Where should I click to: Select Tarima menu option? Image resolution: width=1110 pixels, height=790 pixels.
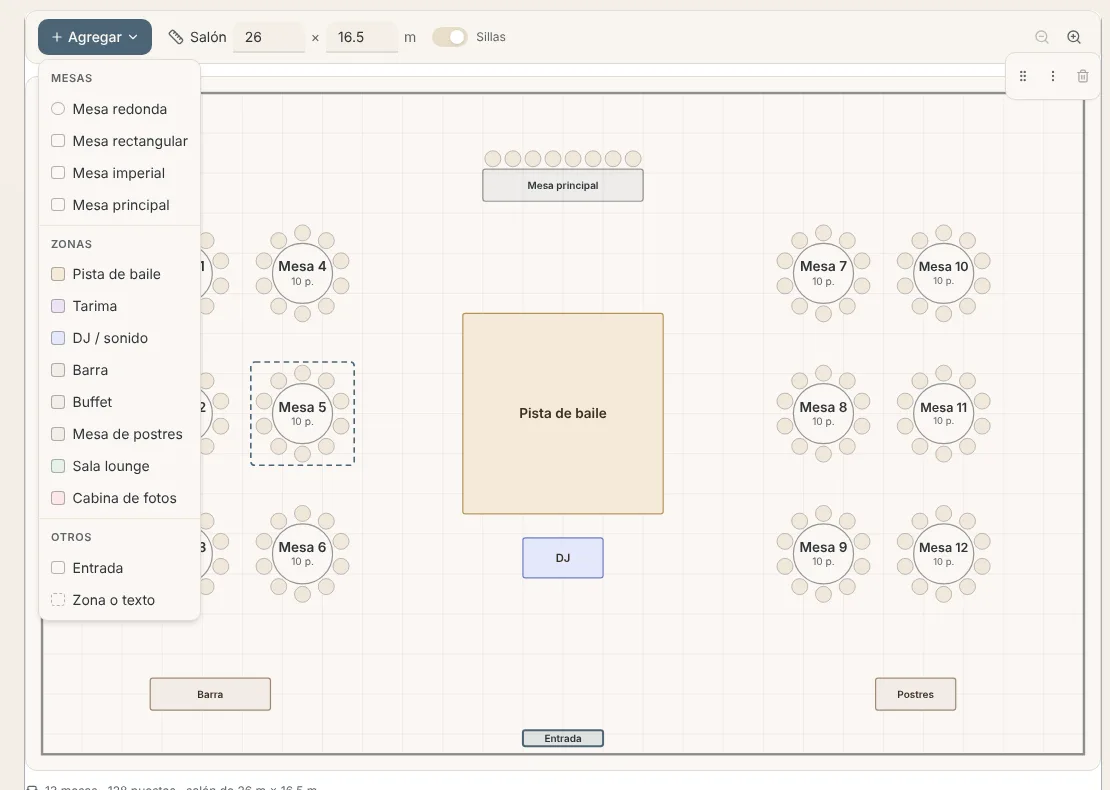click(x=120, y=306)
